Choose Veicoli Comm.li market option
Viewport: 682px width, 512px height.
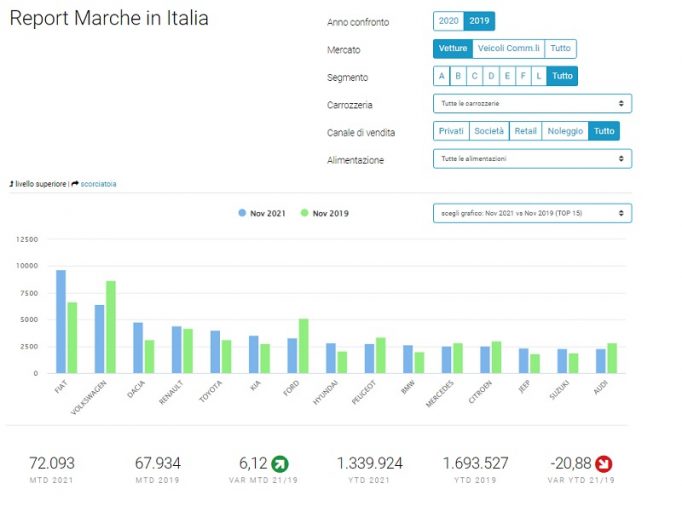point(508,48)
